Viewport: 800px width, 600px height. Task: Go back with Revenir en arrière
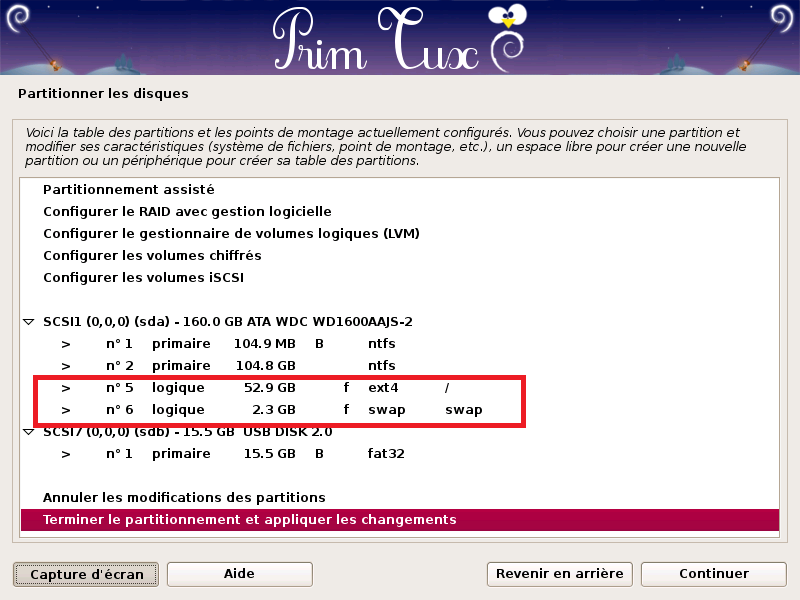point(560,574)
